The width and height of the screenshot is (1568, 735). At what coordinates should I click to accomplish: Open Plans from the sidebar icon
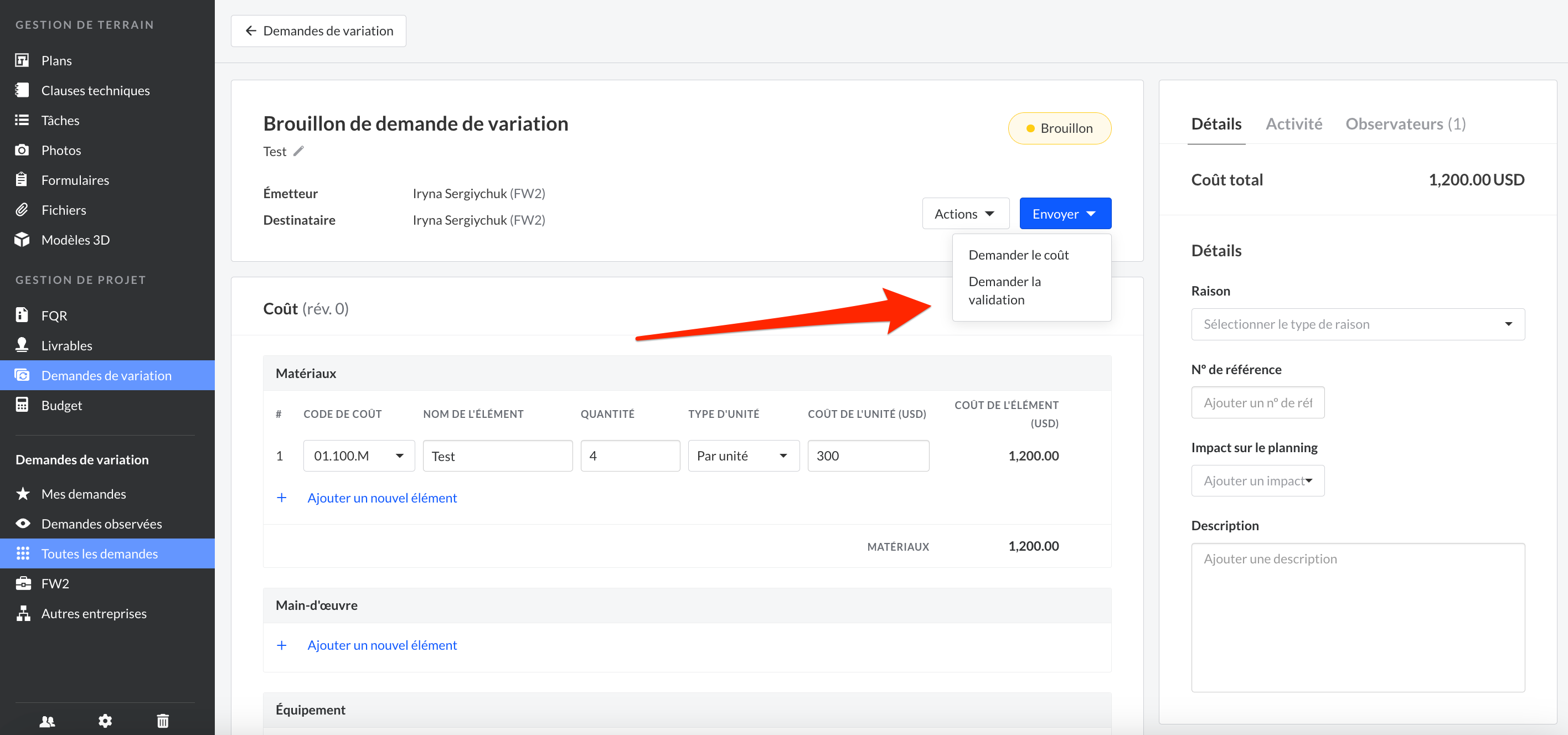pyautogui.click(x=22, y=60)
